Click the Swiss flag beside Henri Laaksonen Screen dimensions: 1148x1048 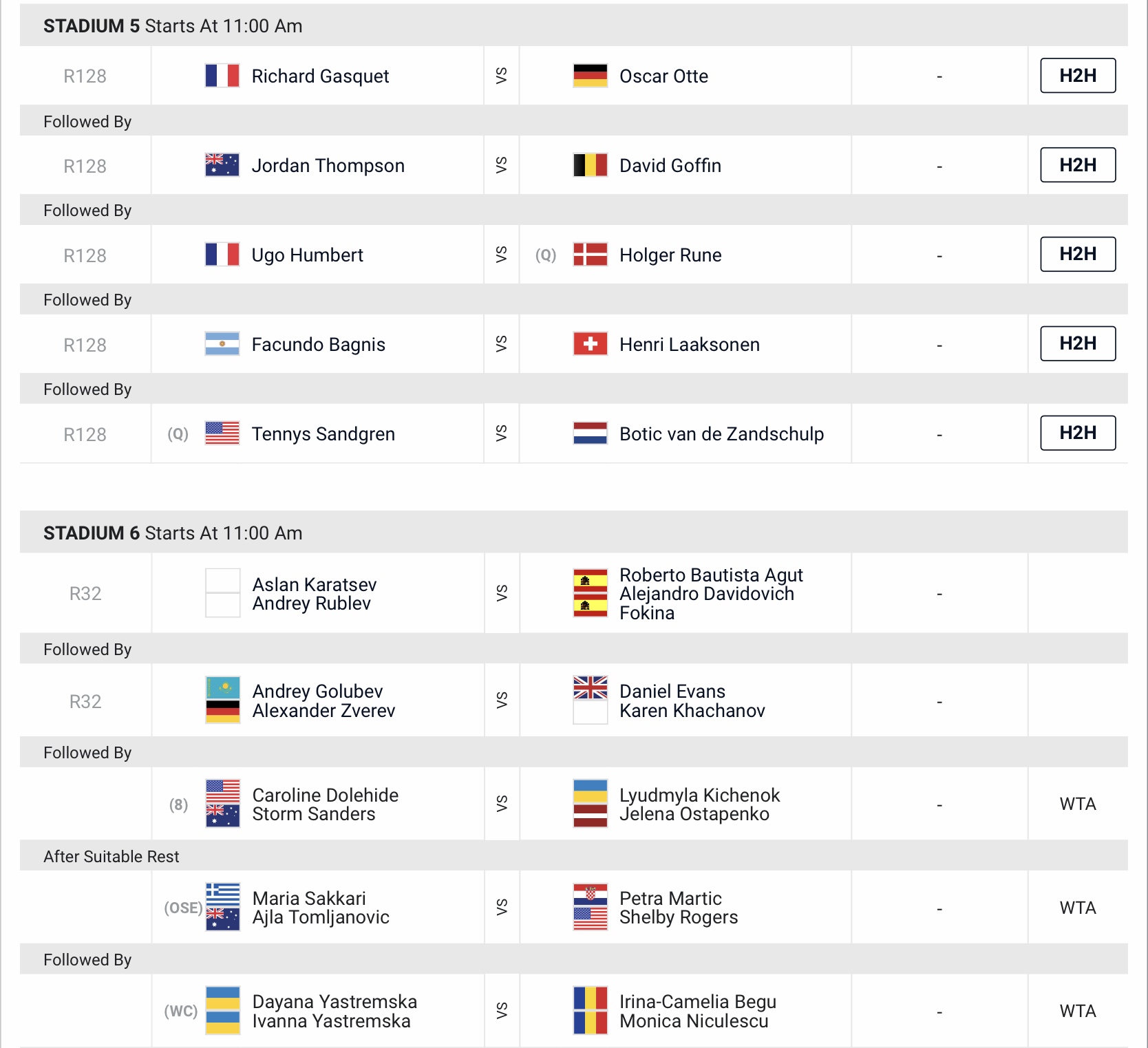(x=590, y=344)
